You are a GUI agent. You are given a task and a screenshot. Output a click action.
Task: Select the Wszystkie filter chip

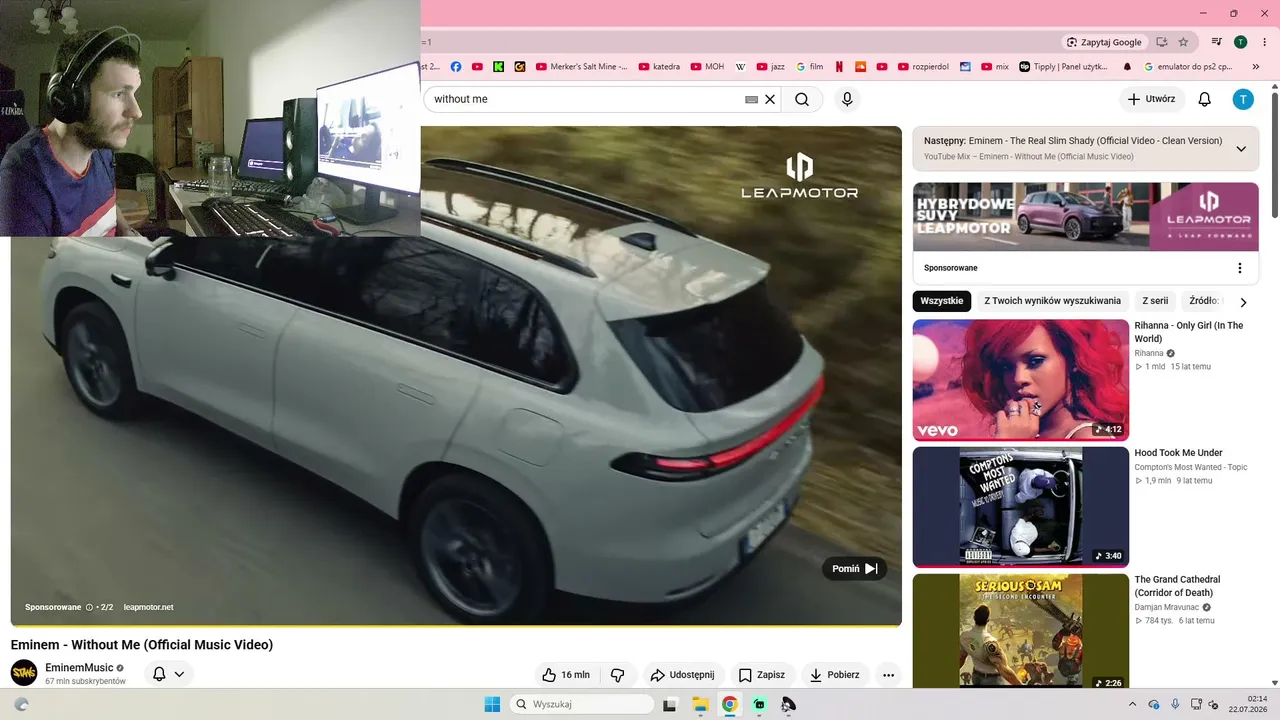click(x=942, y=301)
